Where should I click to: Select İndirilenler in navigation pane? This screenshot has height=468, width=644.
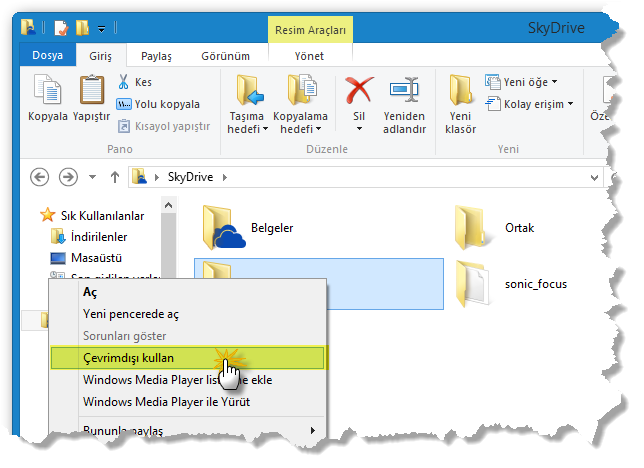click(x=90, y=237)
